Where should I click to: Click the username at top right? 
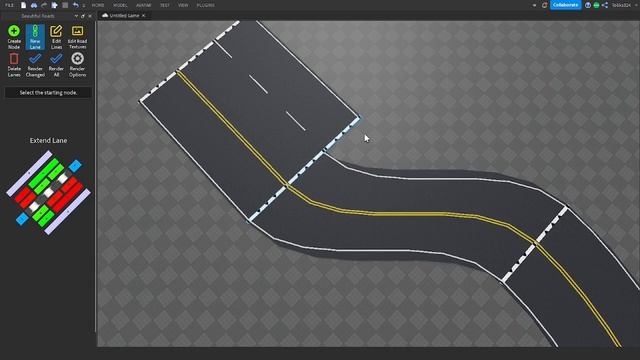tap(621, 5)
